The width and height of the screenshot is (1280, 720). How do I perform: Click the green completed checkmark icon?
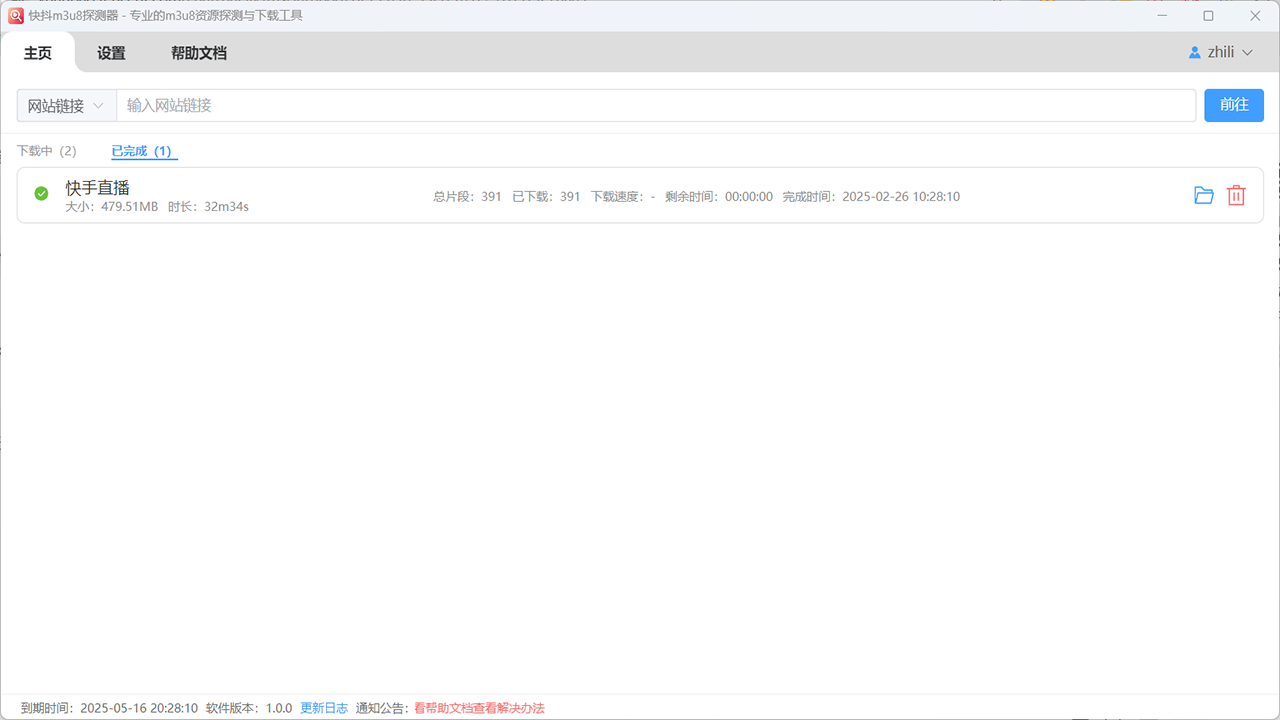(x=41, y=194)
